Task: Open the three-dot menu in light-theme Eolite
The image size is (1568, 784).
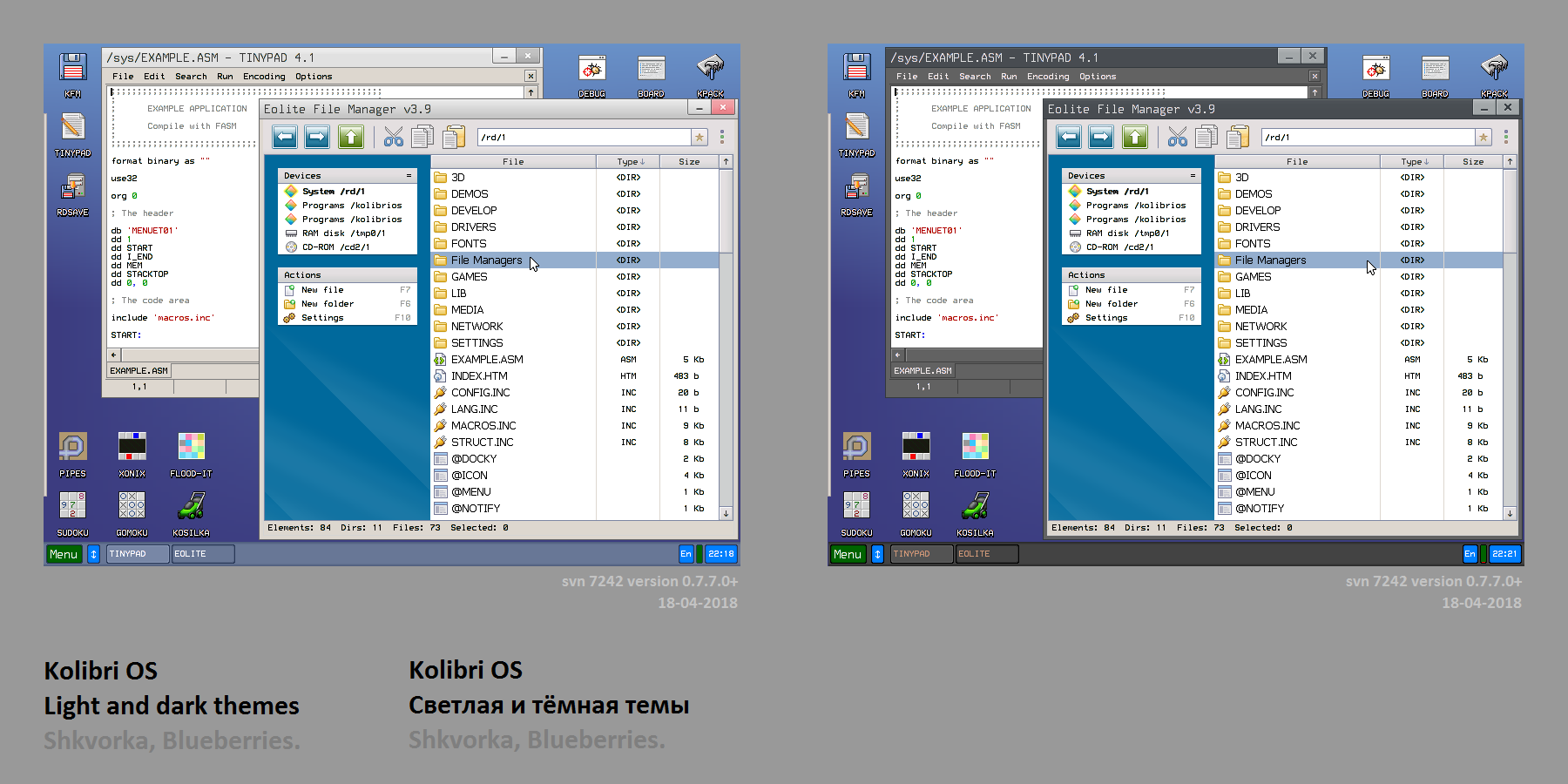Action: point(722,137)
